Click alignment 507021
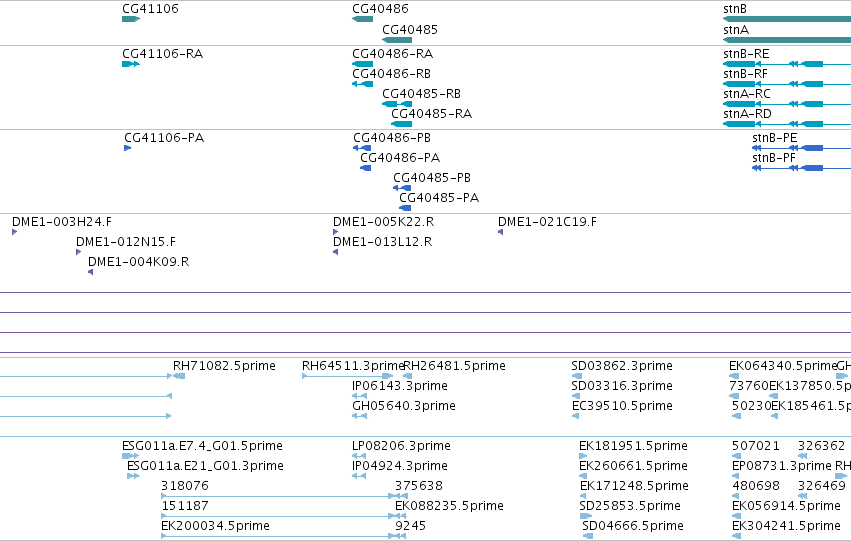851x541 pixels. click(x=756, y=447)
